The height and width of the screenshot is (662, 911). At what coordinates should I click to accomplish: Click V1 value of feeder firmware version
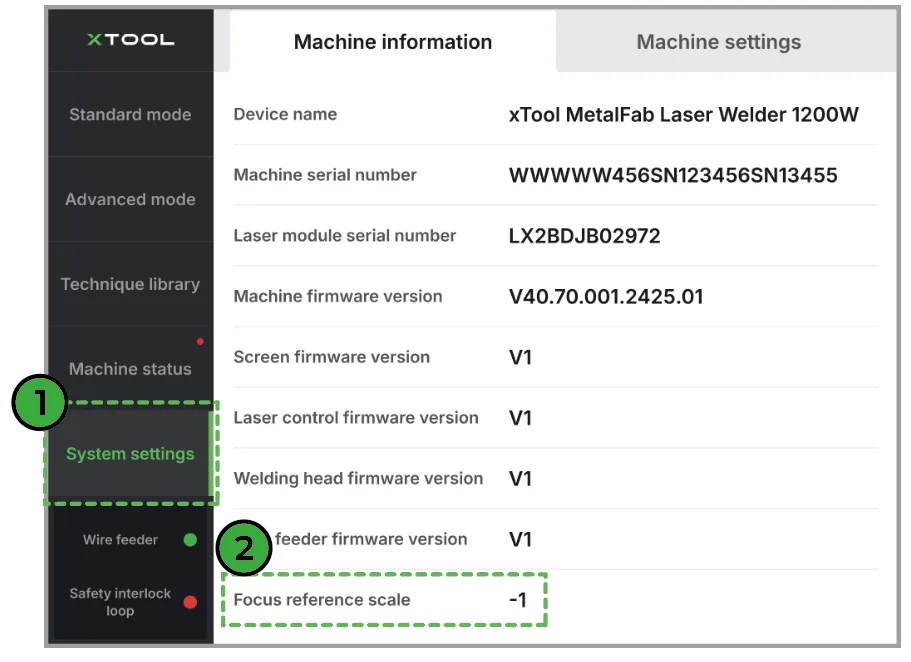click(521, 540)
